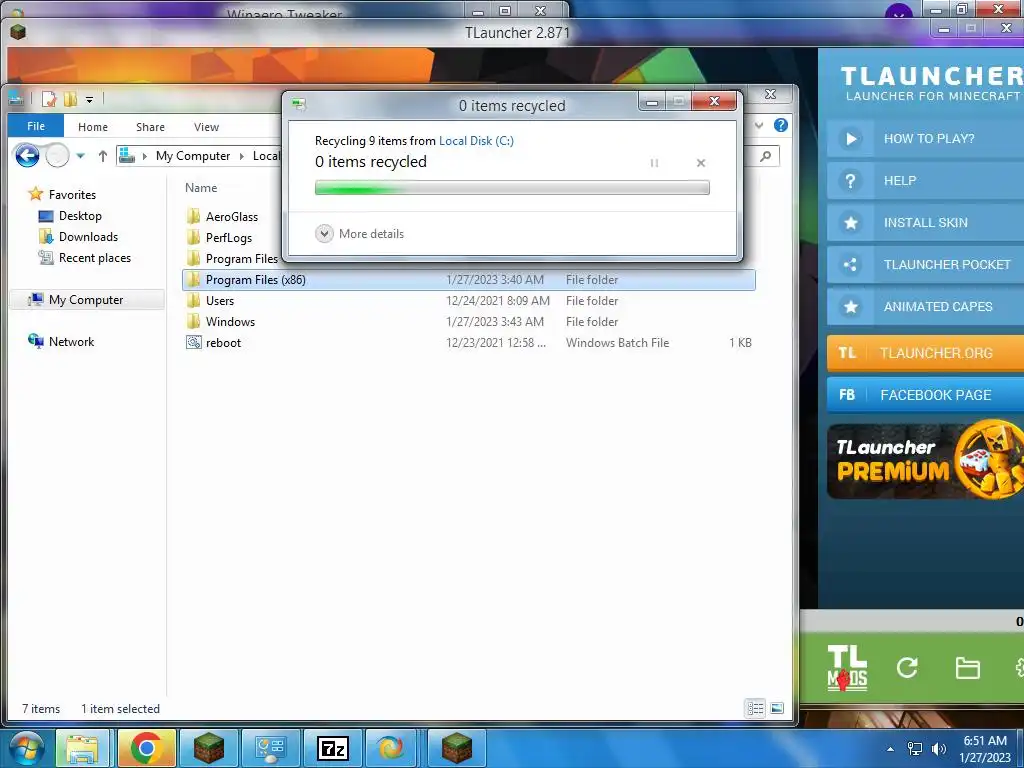Open Explorer Help question mark icon

click(780, 125)
